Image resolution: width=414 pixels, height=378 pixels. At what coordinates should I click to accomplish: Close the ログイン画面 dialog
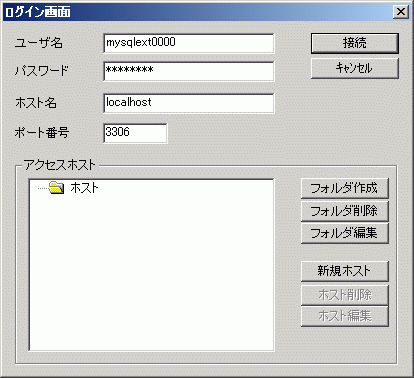pyautogui.click(x=401, y=12)
